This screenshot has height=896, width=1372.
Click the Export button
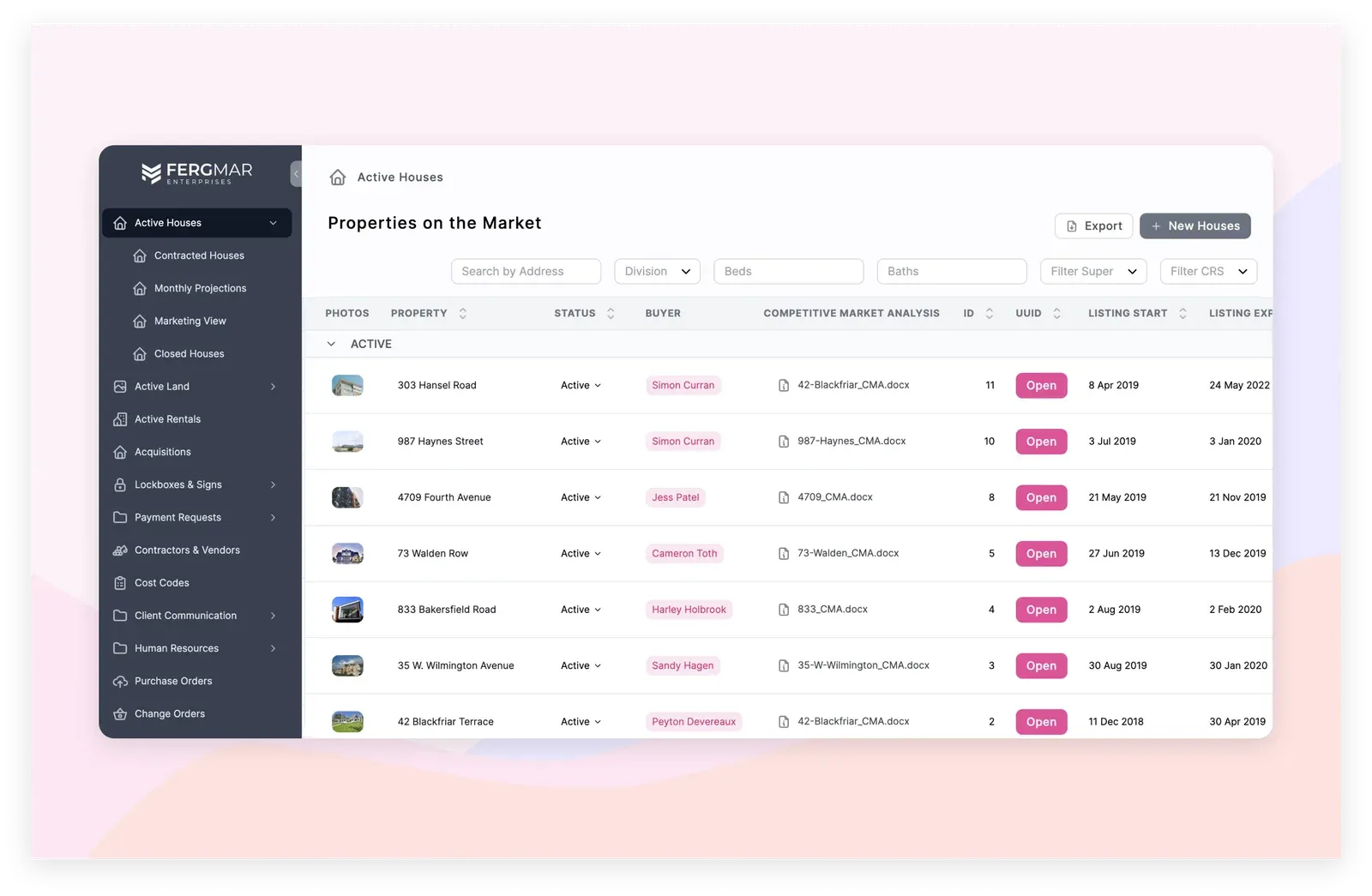pyautogui.click(x=1093, y=226)
